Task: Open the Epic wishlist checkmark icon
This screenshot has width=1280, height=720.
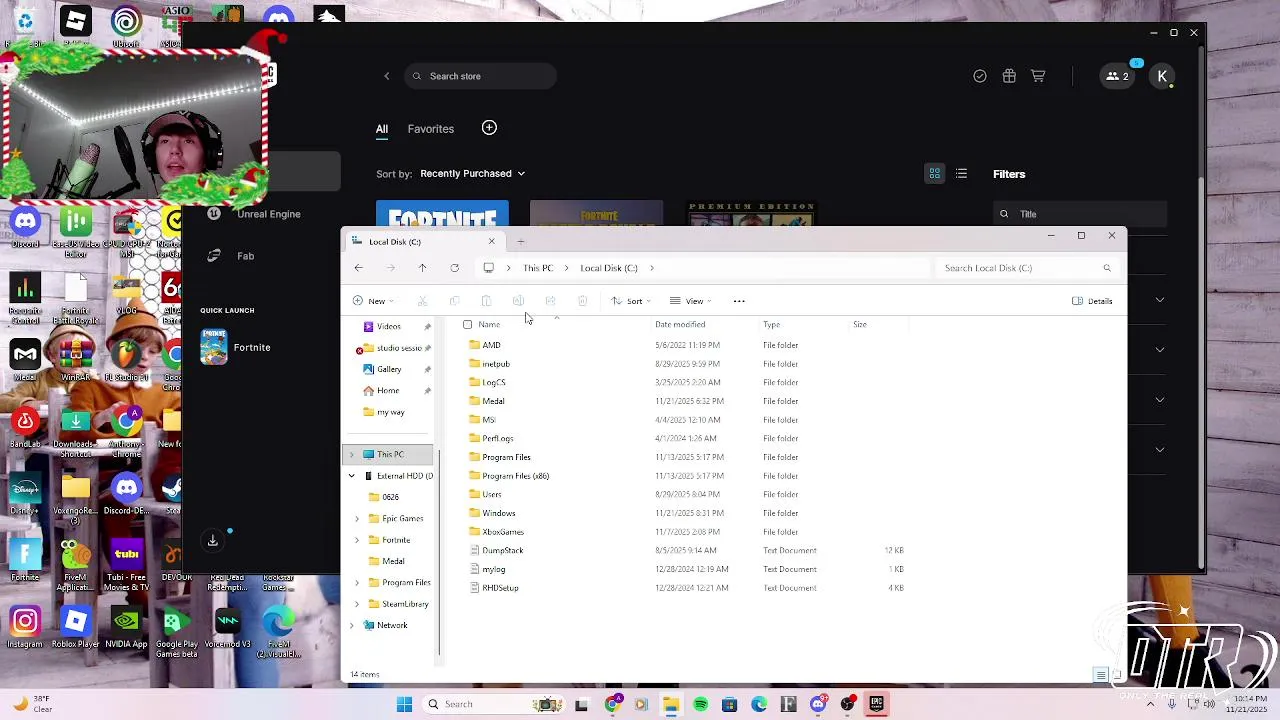Action: (980, 76)
